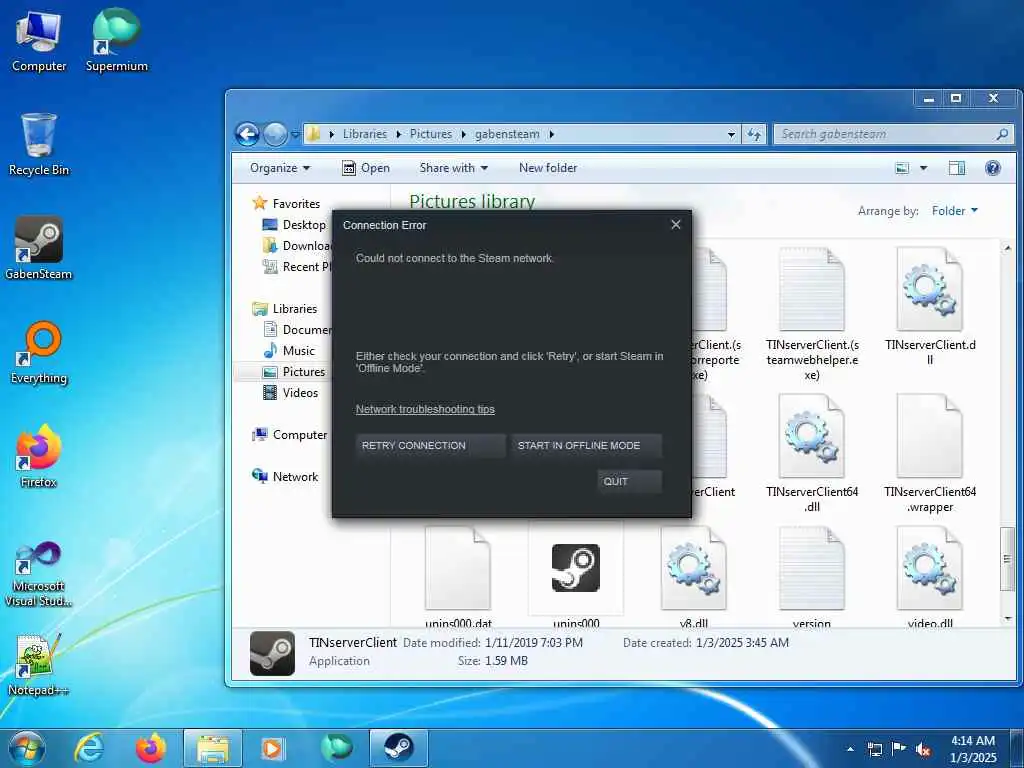
Task: Select the Recycle Bin desktop icon
Action: (x=39, y=145)
